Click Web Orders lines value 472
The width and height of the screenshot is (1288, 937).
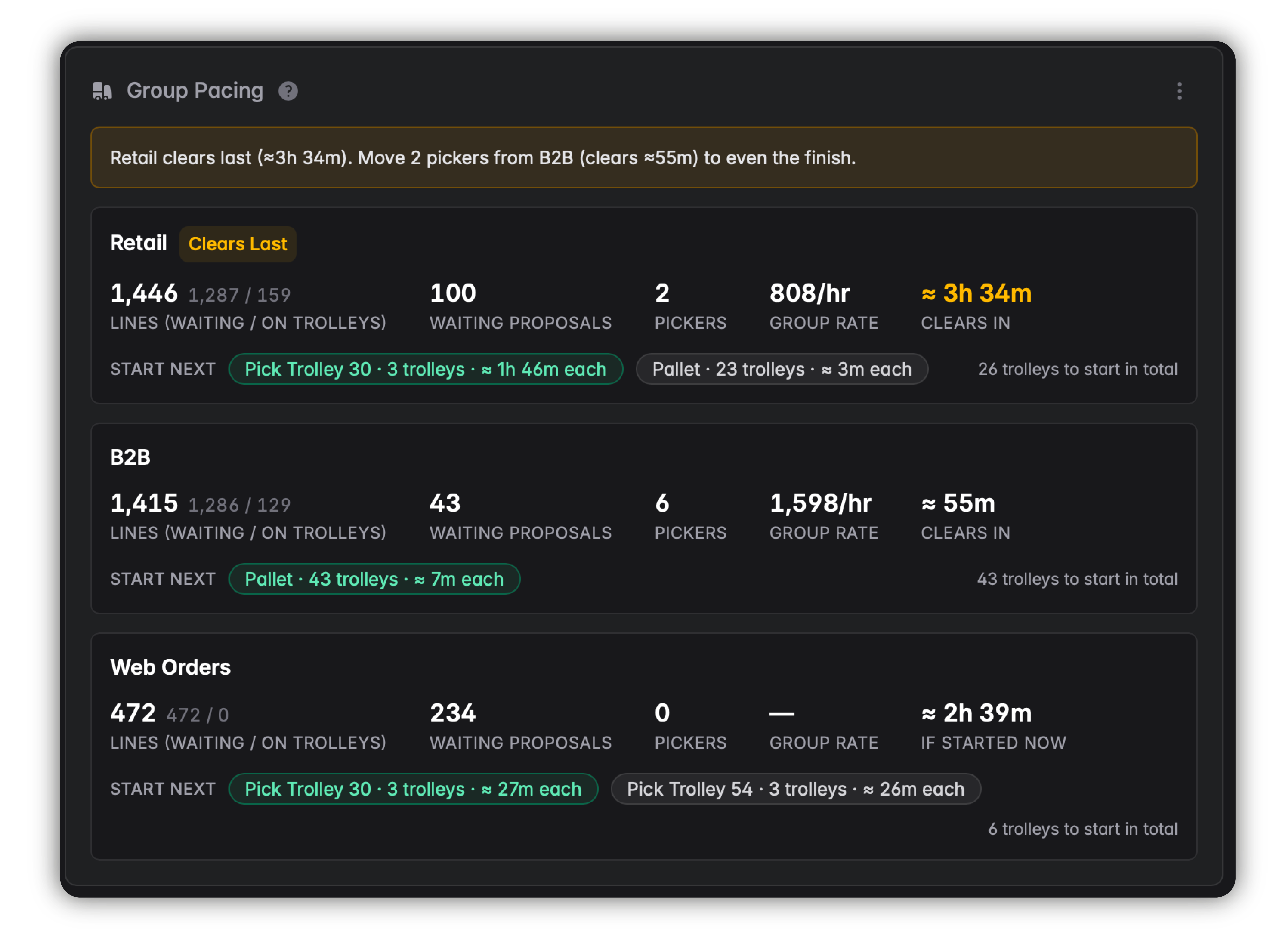(x=133, y=713)
